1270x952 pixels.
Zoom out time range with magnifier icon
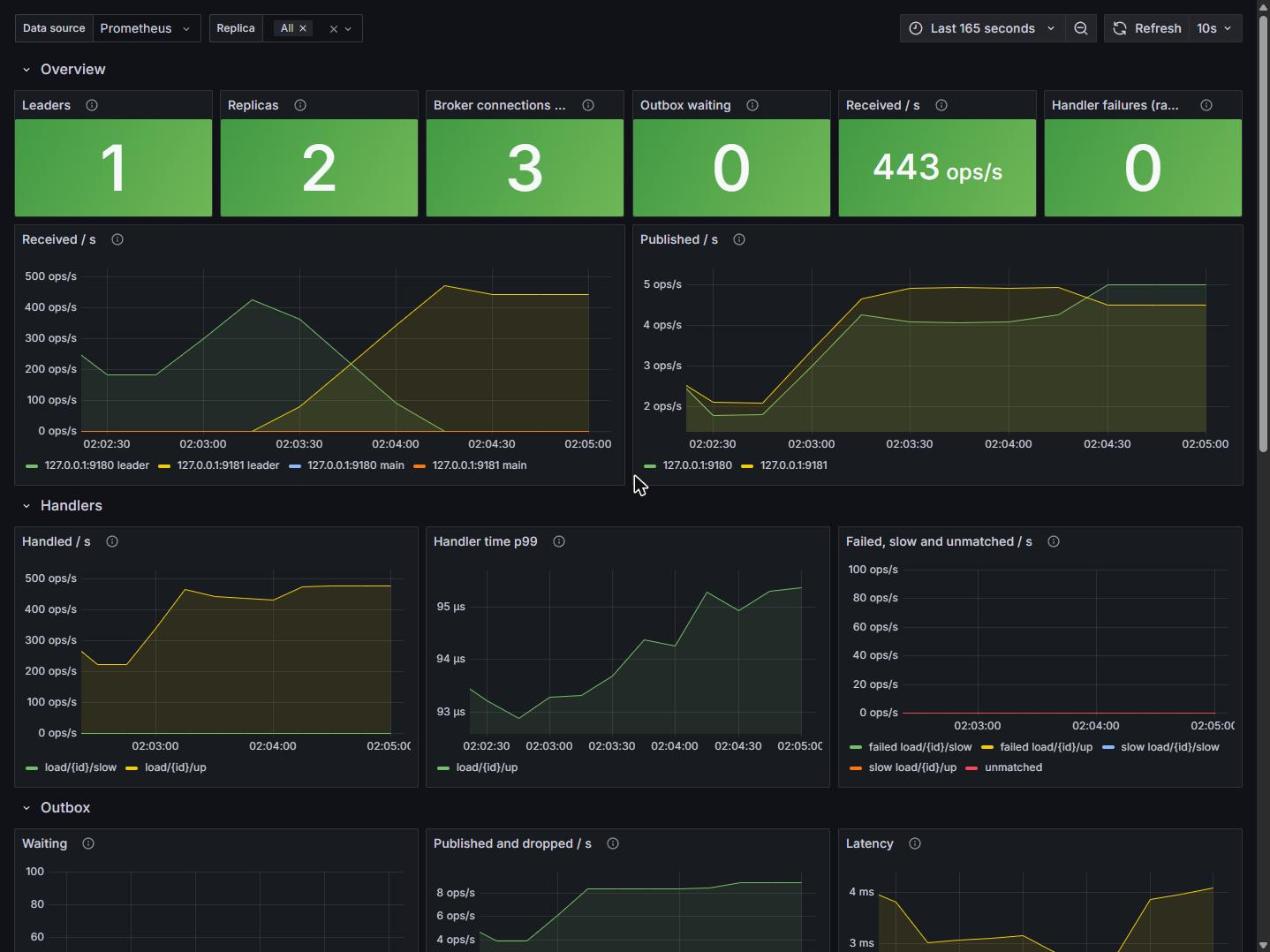(x=1081, y=28)
